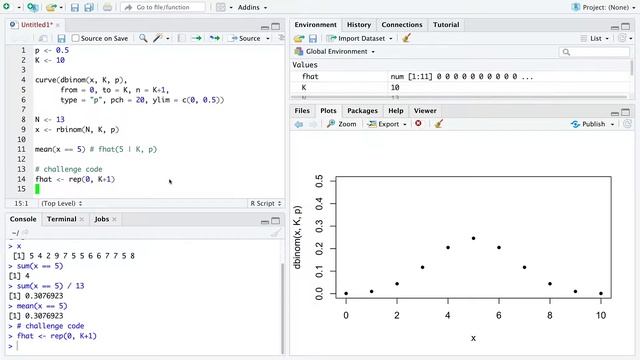640x360 pixels.
Task: Switch to the Connections tab
Action: coord(402,24)
